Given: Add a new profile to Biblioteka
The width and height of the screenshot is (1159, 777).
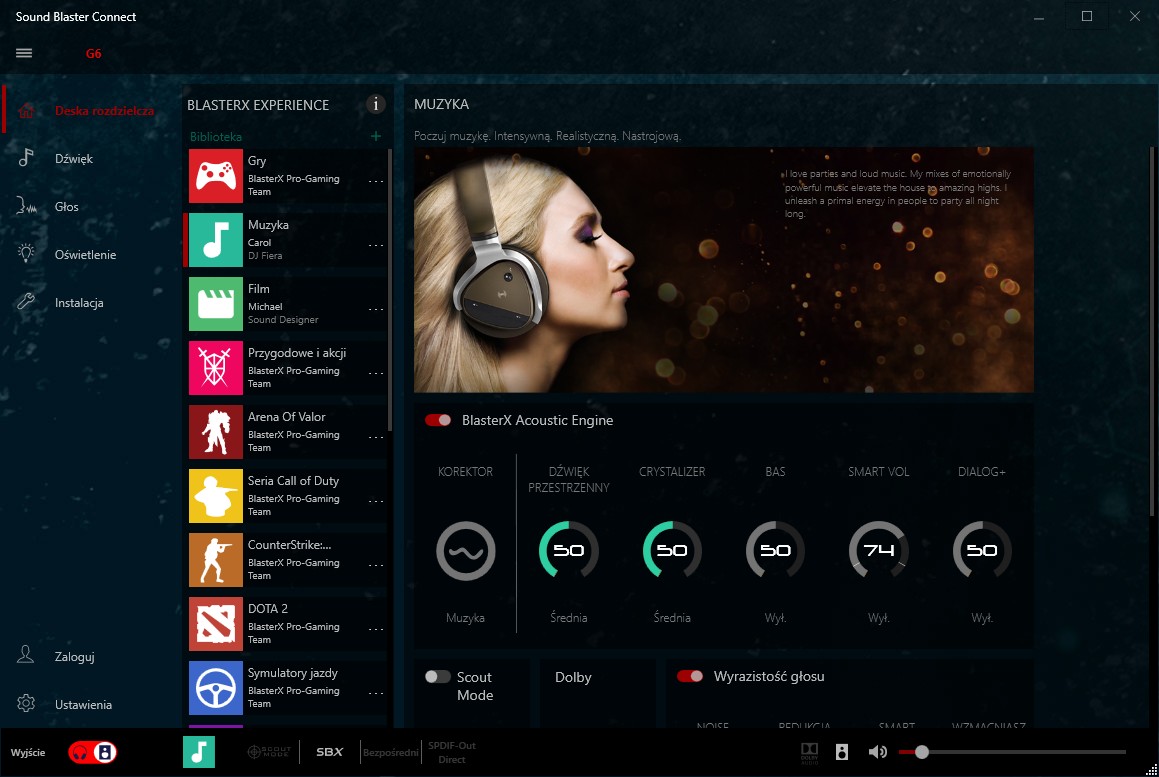Looking at the screenshot, I should (375, 136).
